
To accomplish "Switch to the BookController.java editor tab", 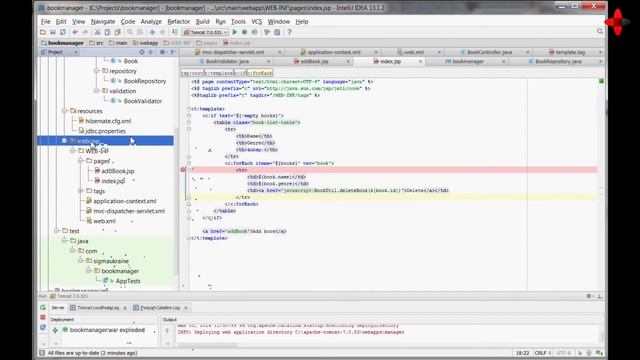I will click(489, 52).
